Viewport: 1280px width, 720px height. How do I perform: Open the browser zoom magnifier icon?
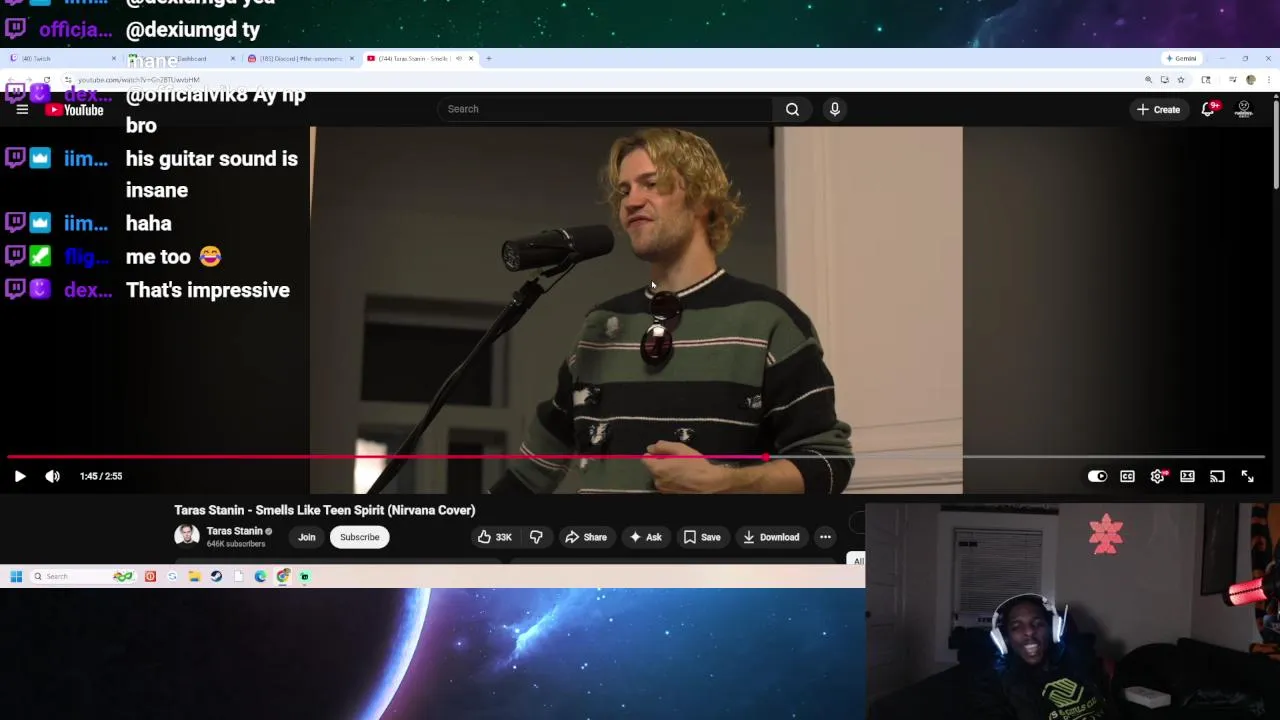(x=1148, y=79)
